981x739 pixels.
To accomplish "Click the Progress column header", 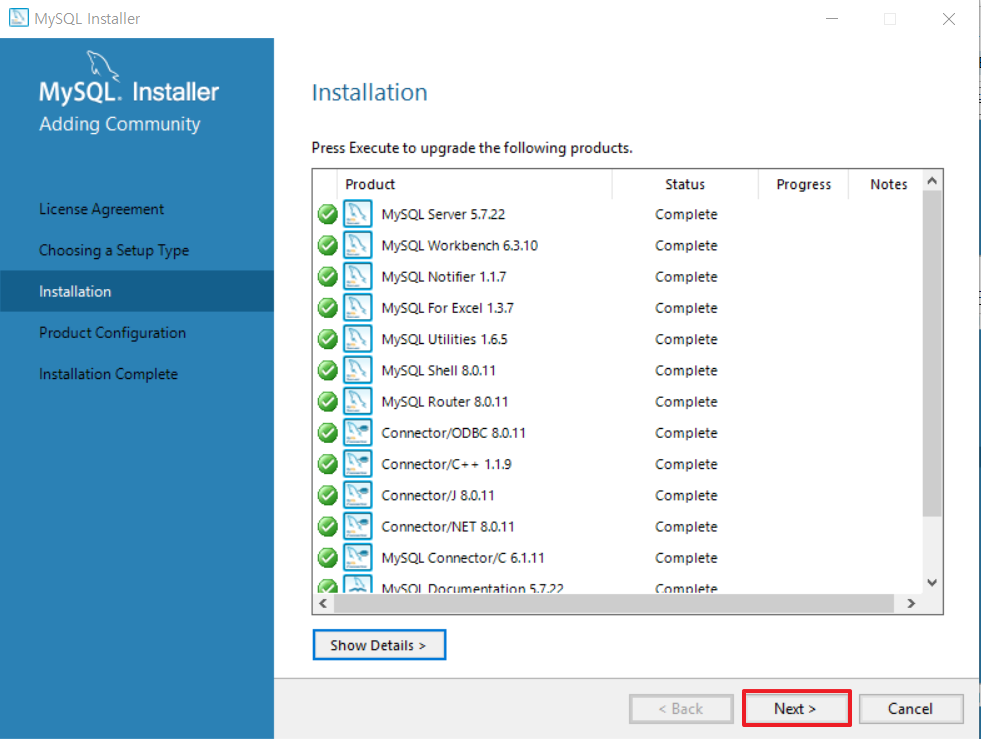I will (803, 184).
